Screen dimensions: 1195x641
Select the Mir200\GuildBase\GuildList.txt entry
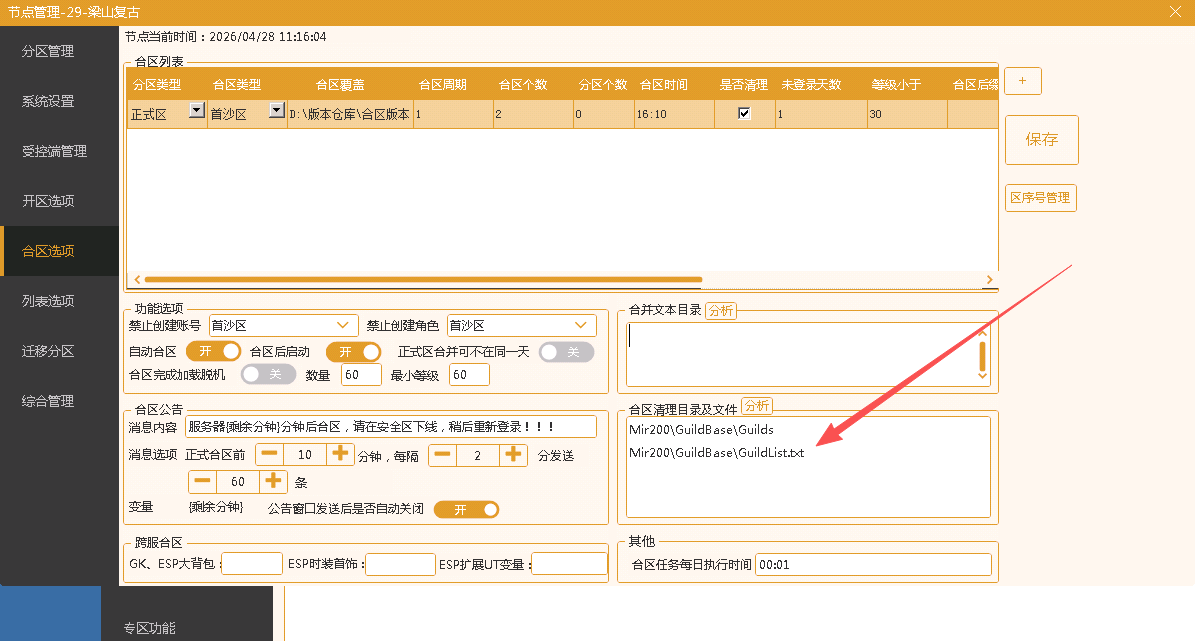pos(716,453)
